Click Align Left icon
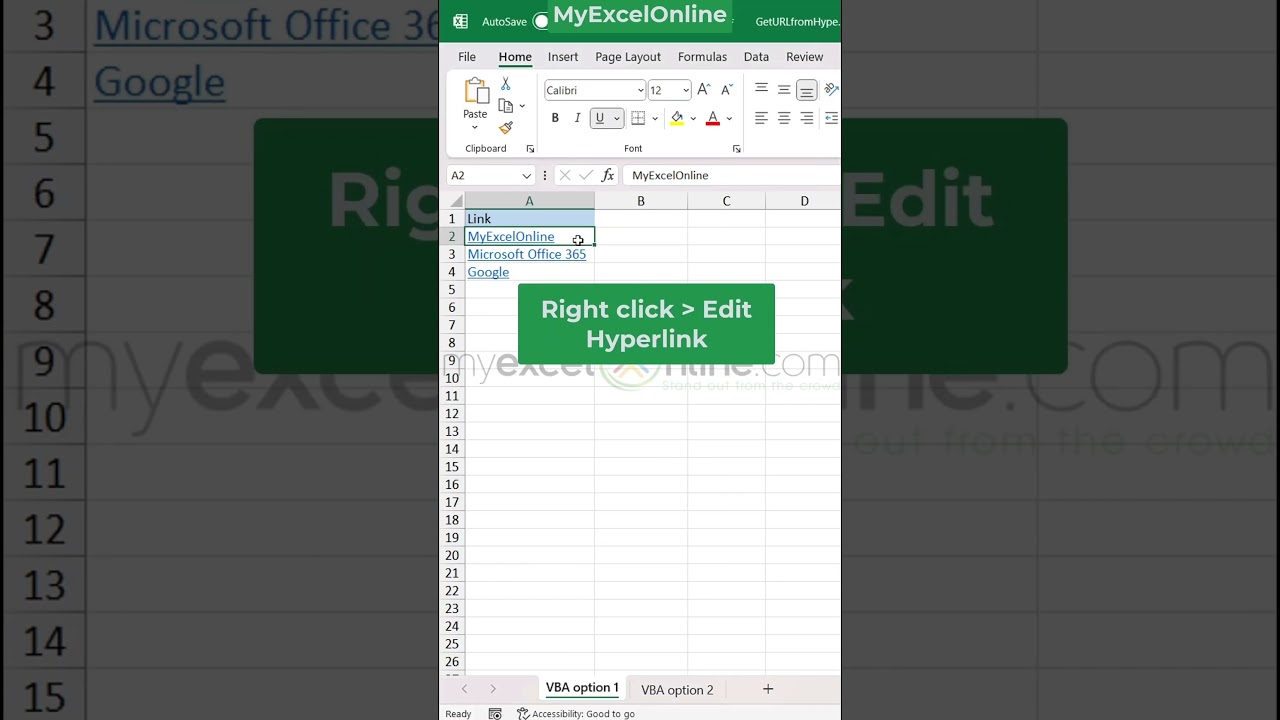 click(x=761, y=118)
